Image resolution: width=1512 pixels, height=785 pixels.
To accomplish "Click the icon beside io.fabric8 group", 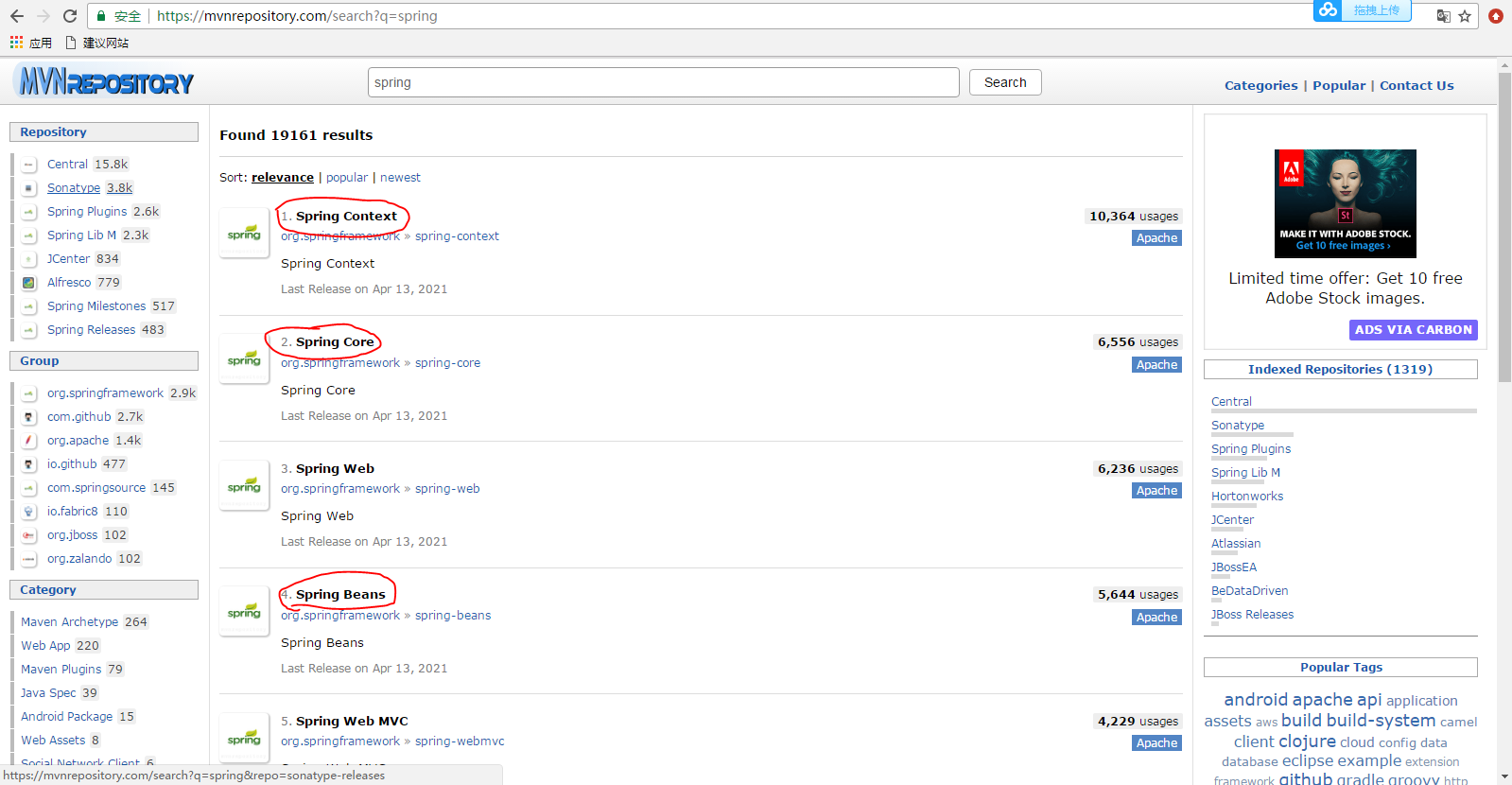I will tap(29, 512).
